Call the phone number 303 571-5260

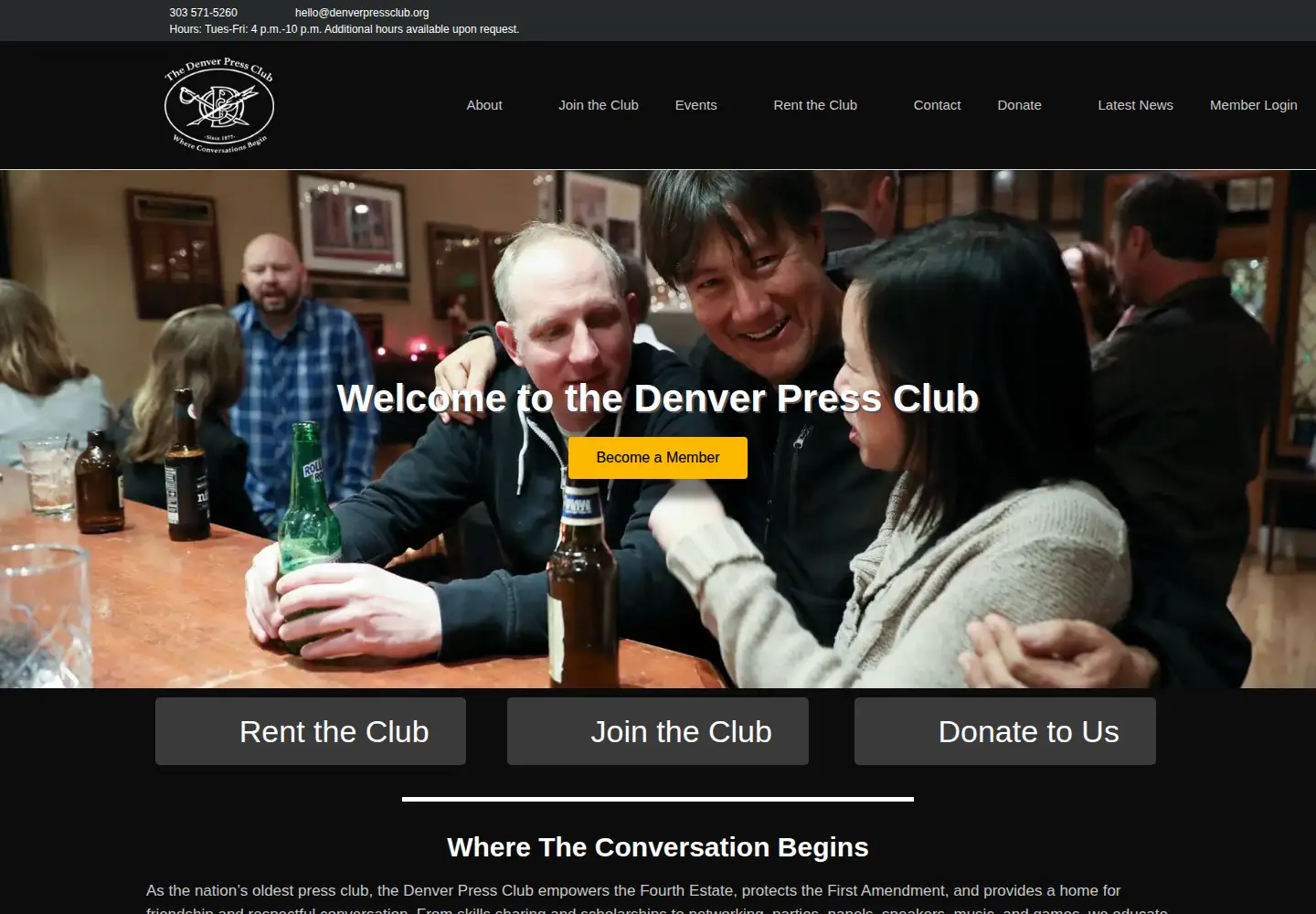coord(203,13)
